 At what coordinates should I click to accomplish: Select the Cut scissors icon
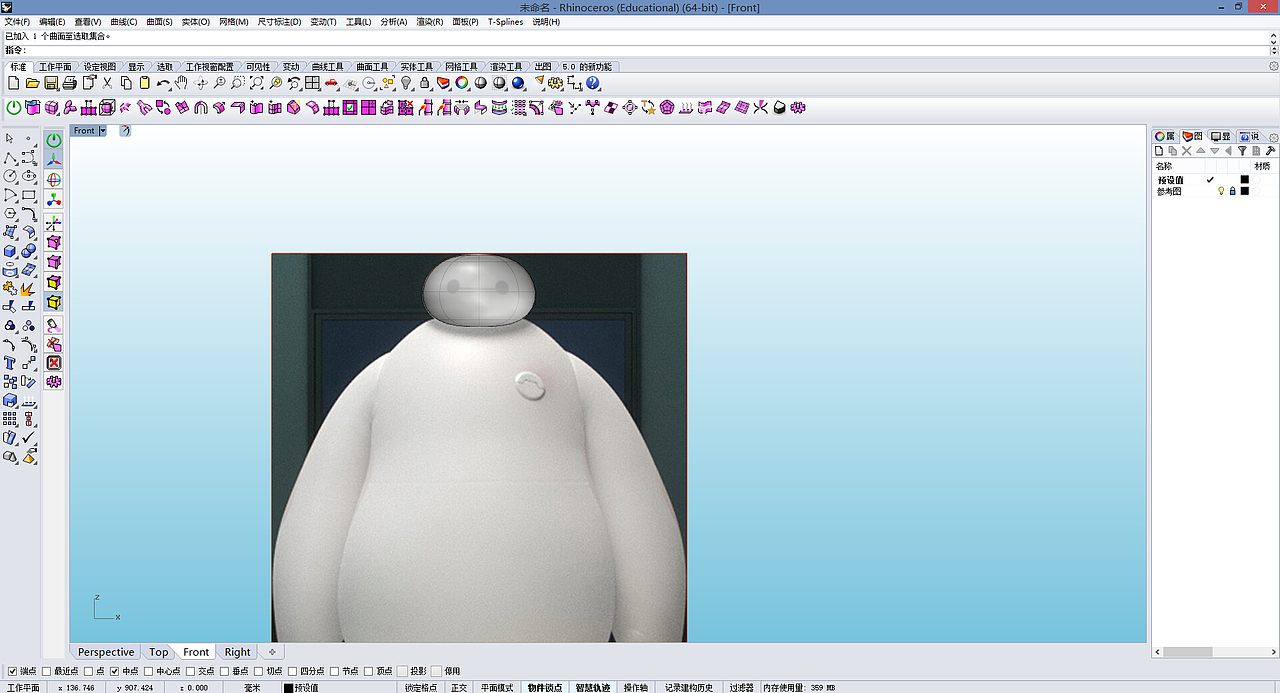tap(107, 83)
